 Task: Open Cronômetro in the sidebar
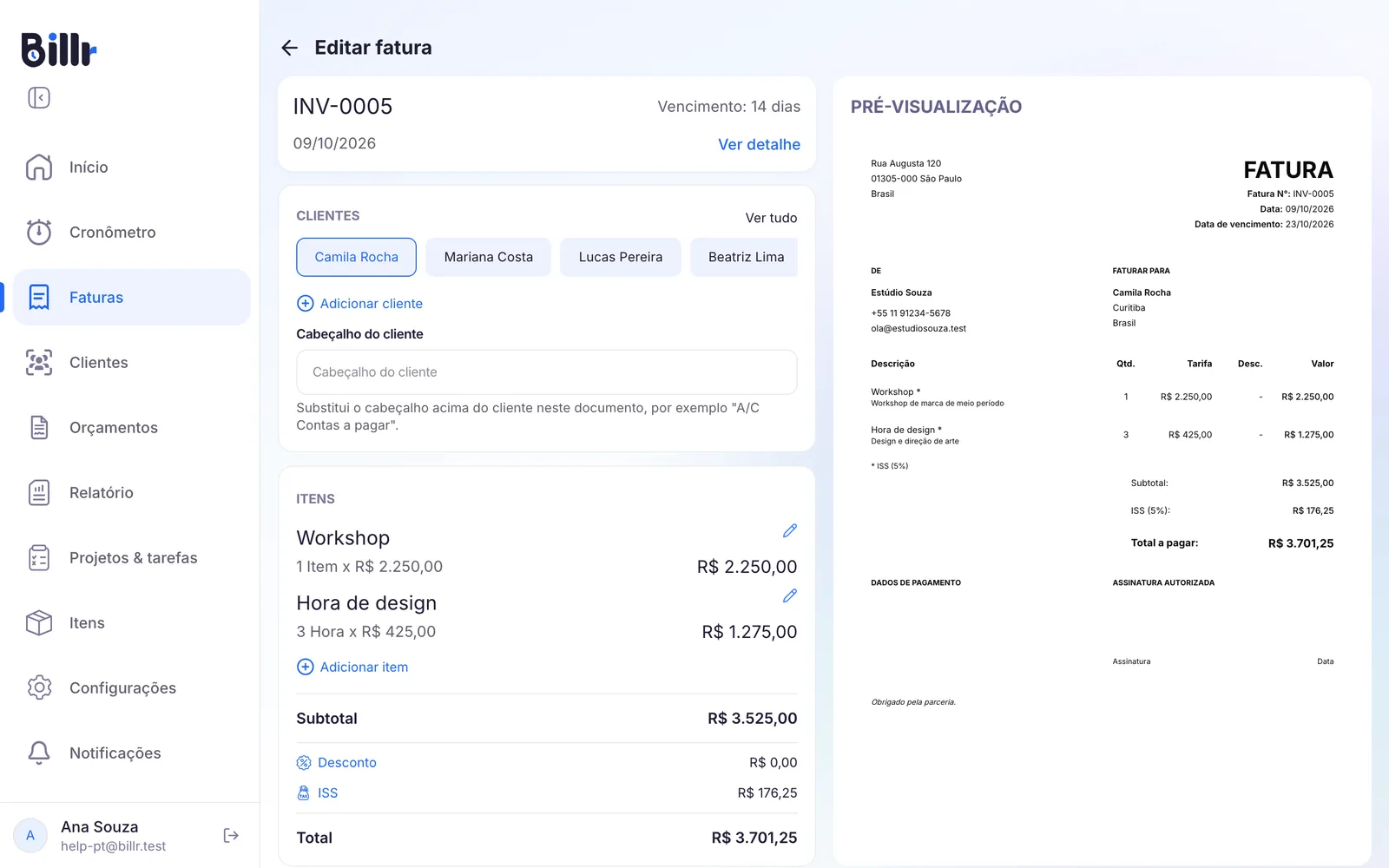click(132, 232)
